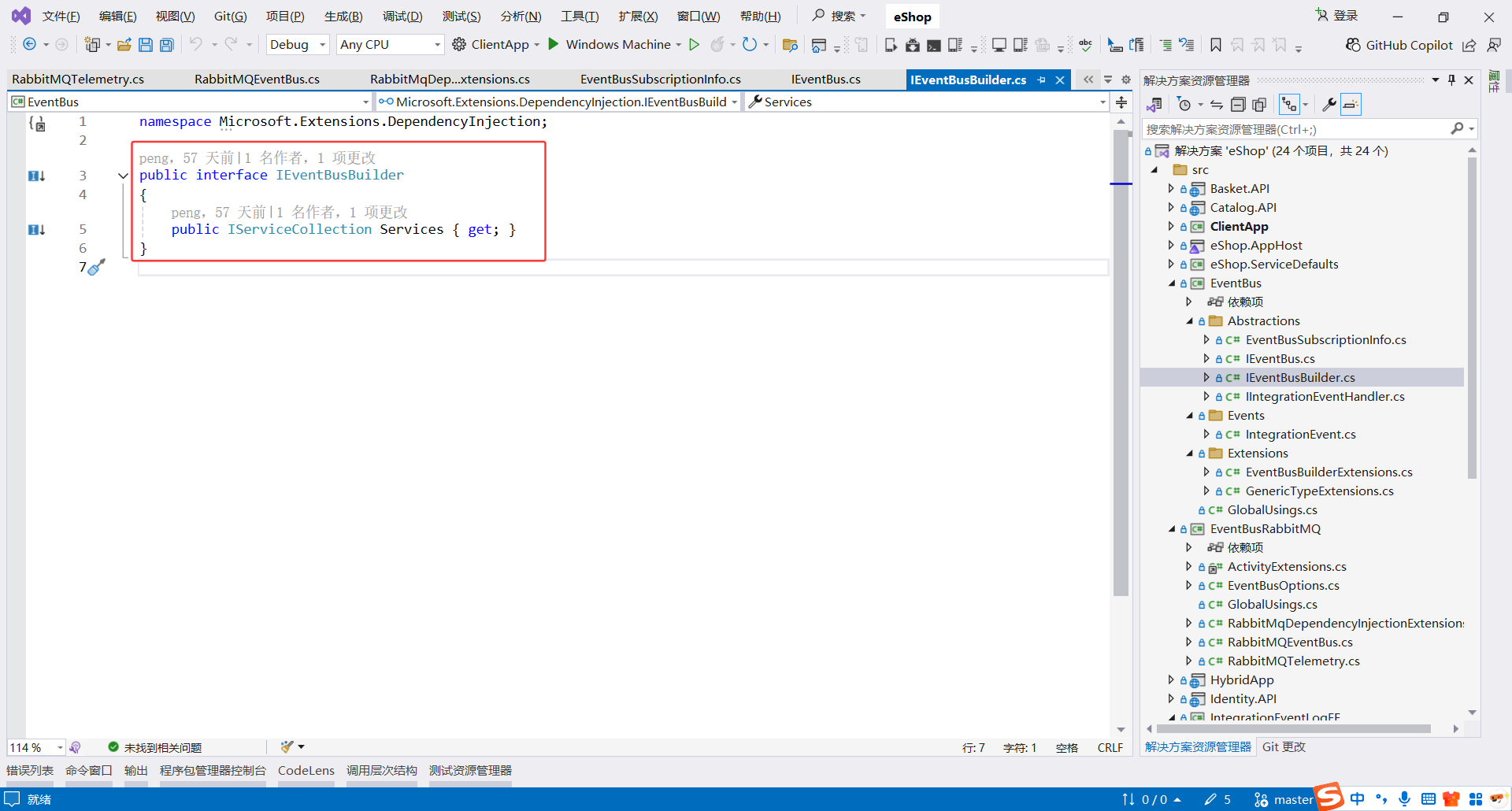Click the Save All icon
1512x811 pixels.
coord(167,45)
